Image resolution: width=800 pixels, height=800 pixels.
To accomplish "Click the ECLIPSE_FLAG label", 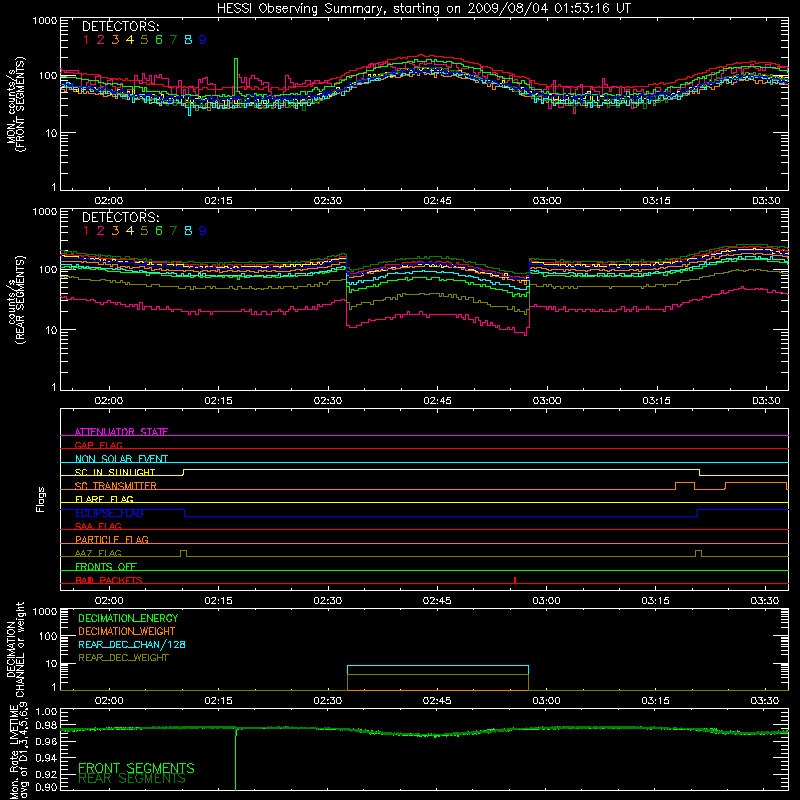I will click(x=109, y=513).
